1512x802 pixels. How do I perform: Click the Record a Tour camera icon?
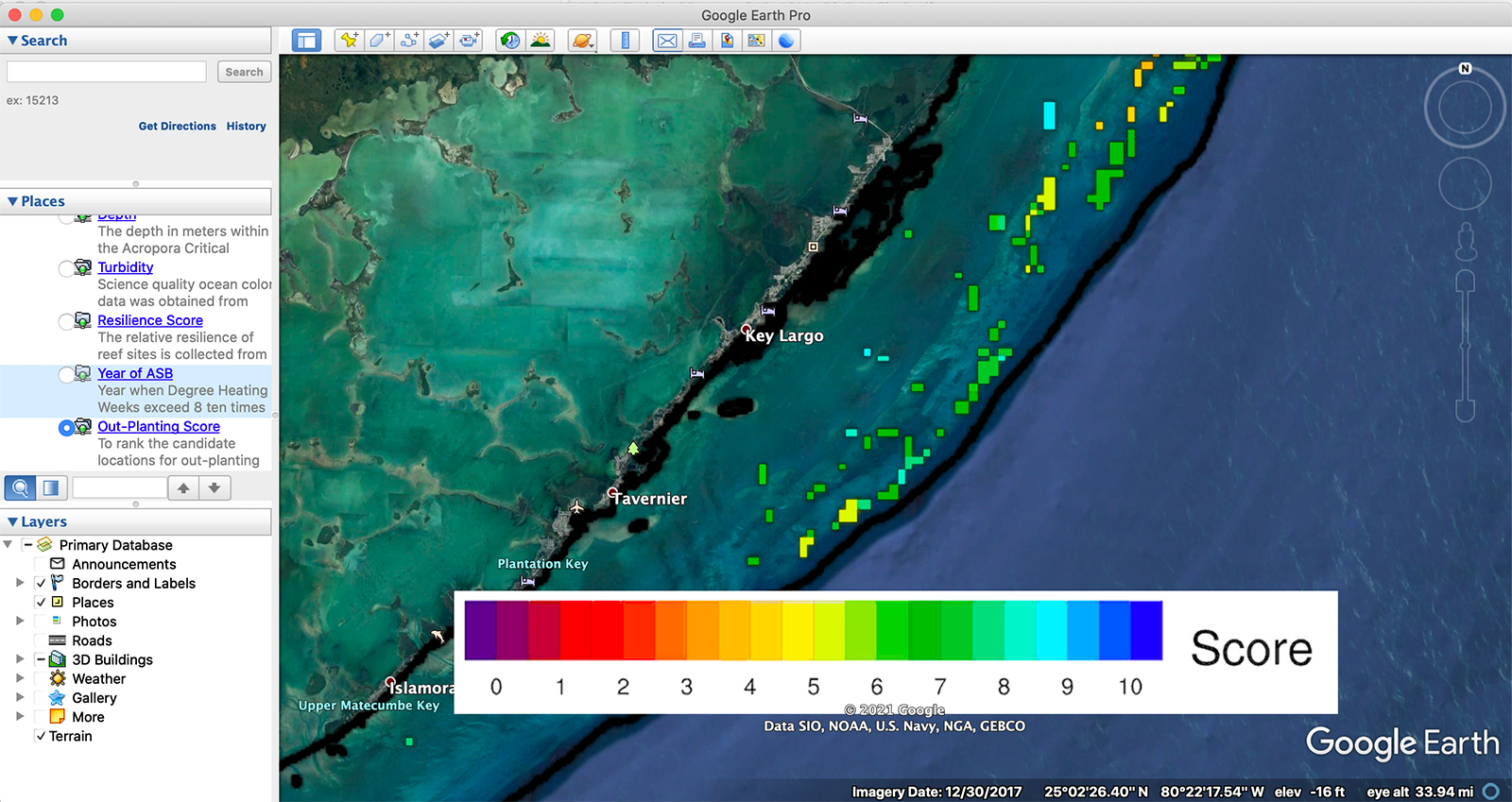469,40
